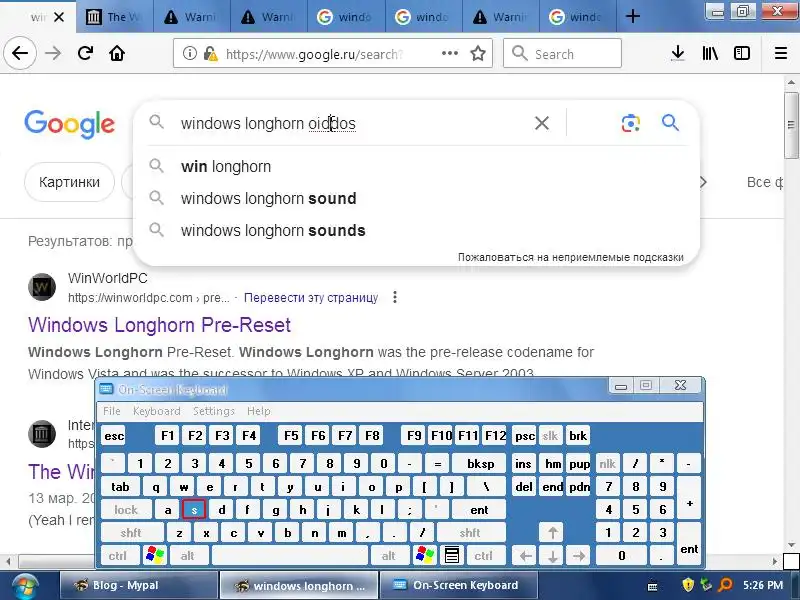Toggle the left alt key on keyboard
Viewport: 800px width, 600px height.
coord(188,555)
